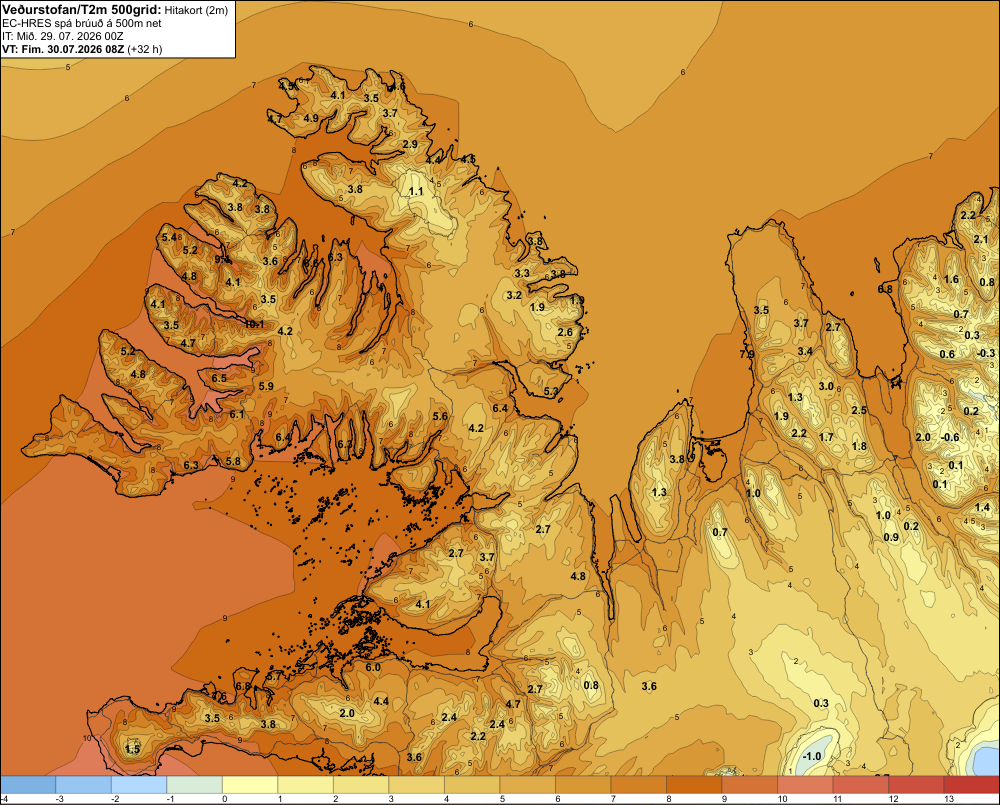Click the legend color swatch between 5 and 6
The height and width of the screenshot is (805, 1000).
[x=528, y=785]
